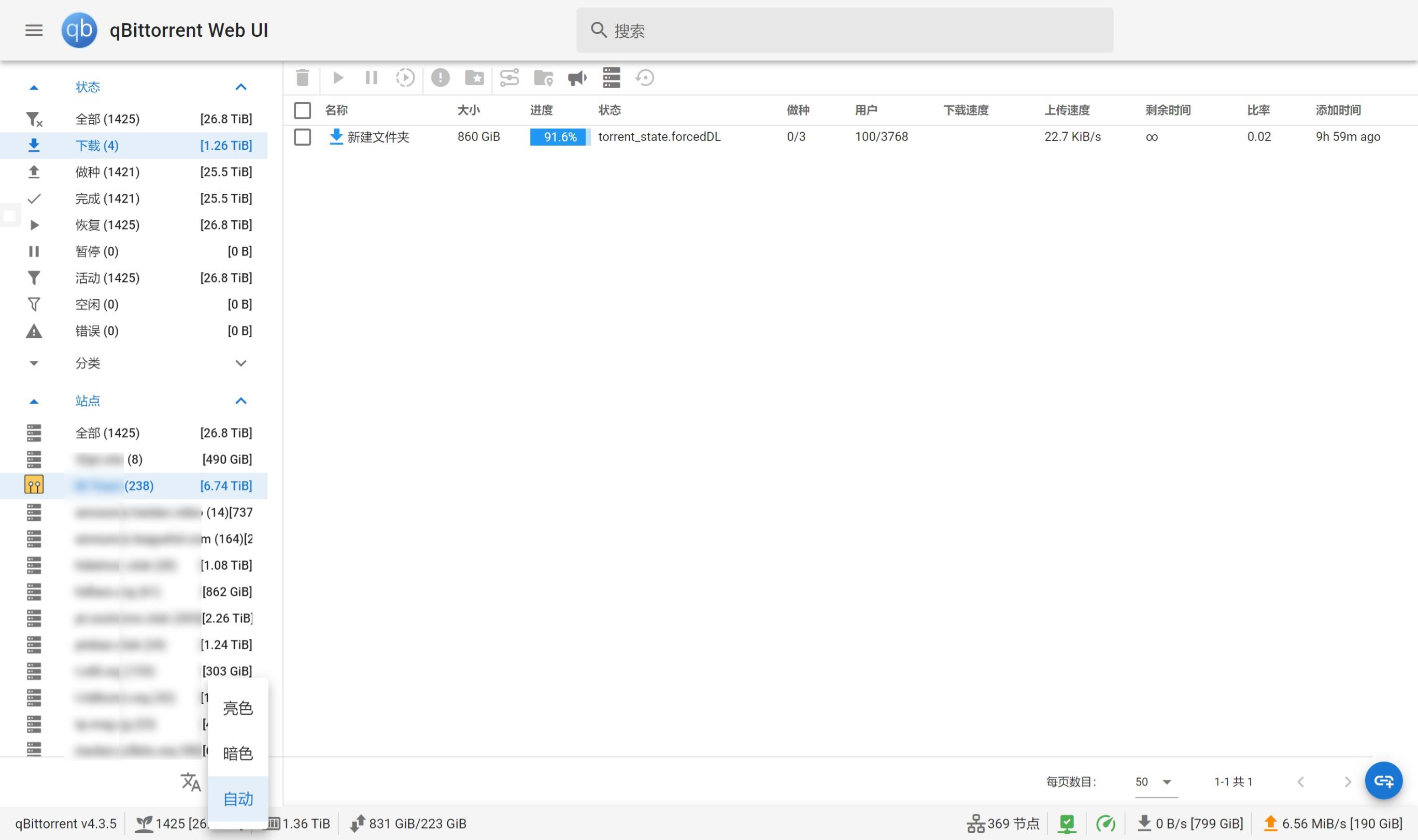The width and height of the screenshot is (1418, 840).
Task: Click the green connection status icon
Action: coord(1067,823)
